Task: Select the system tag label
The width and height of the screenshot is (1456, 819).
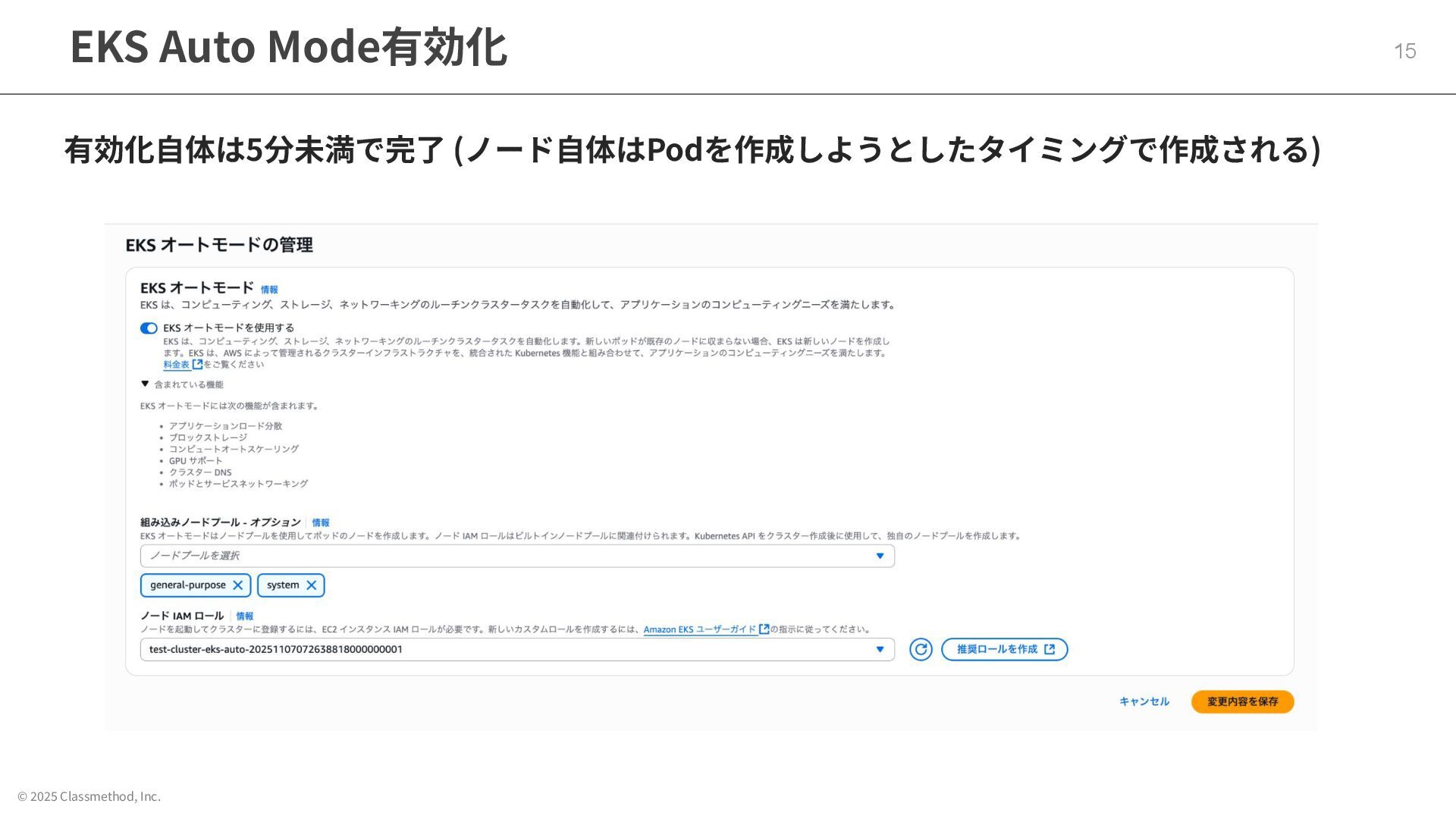Action: [283, 585]
